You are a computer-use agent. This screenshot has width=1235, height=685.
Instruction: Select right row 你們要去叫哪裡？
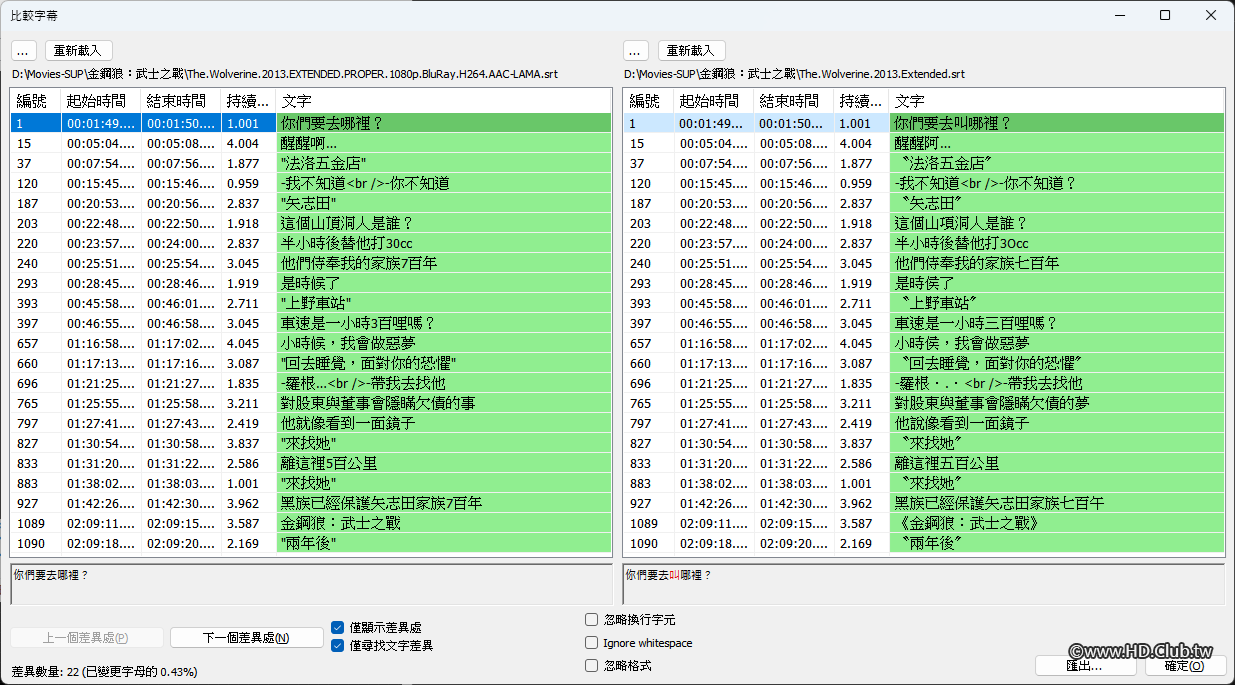pos(924,123)
